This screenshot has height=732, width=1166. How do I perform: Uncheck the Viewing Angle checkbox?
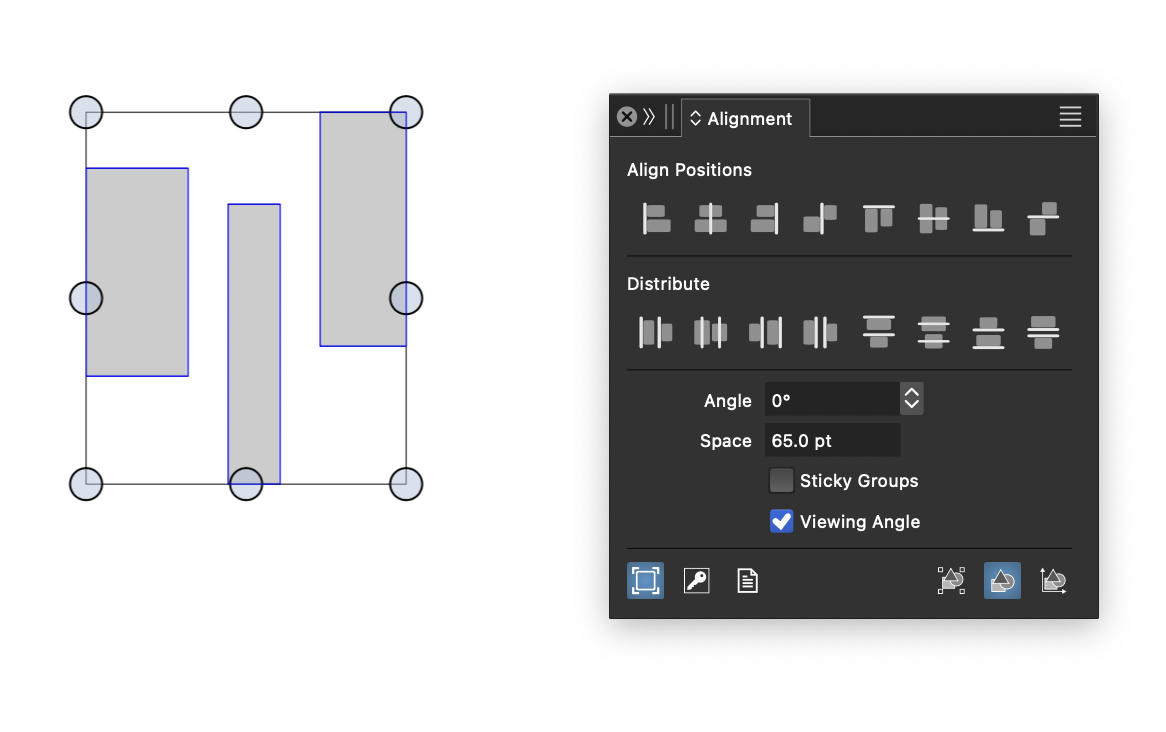pos(781,522)
